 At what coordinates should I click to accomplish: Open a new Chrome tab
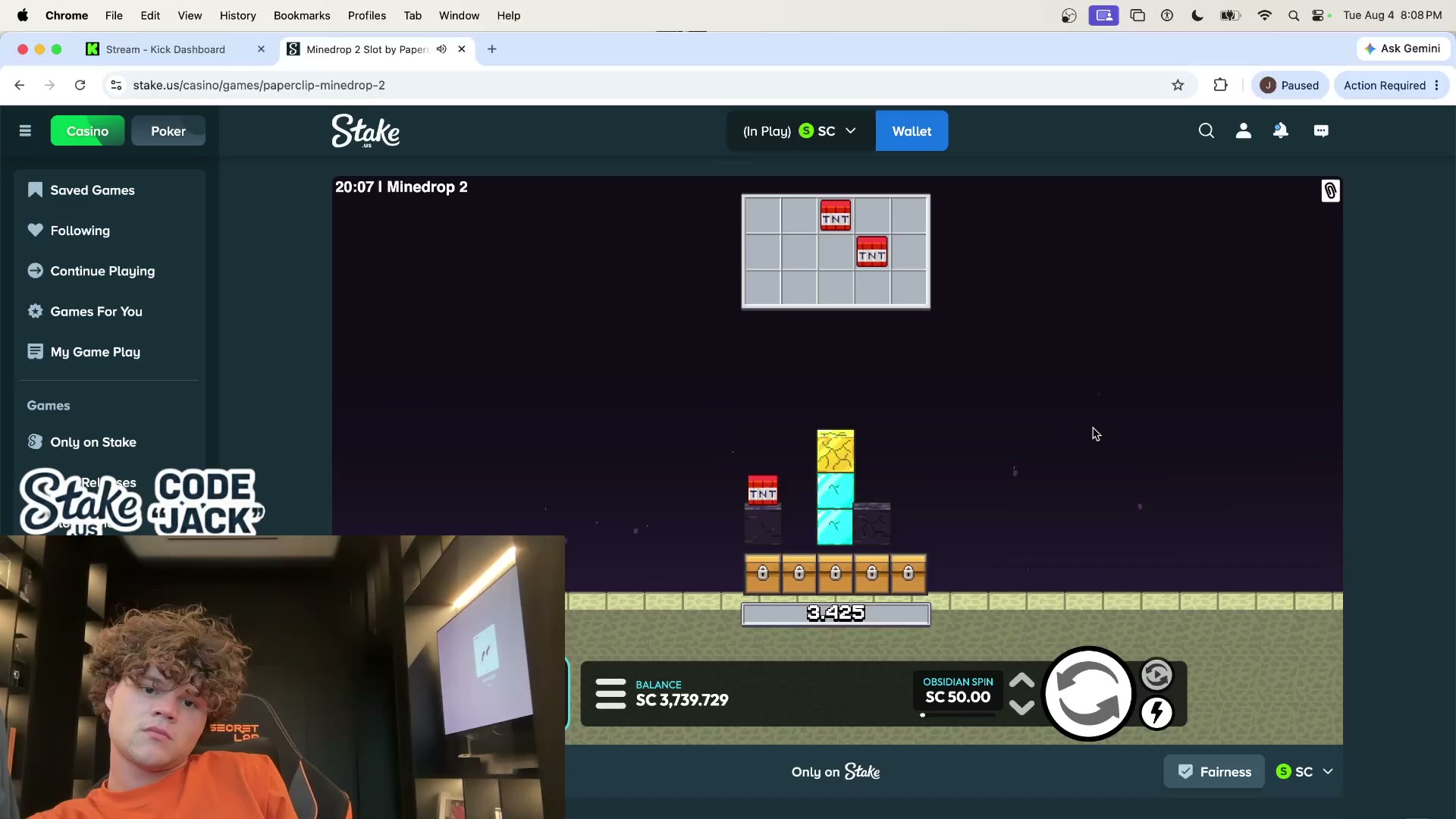click(492, 49)
